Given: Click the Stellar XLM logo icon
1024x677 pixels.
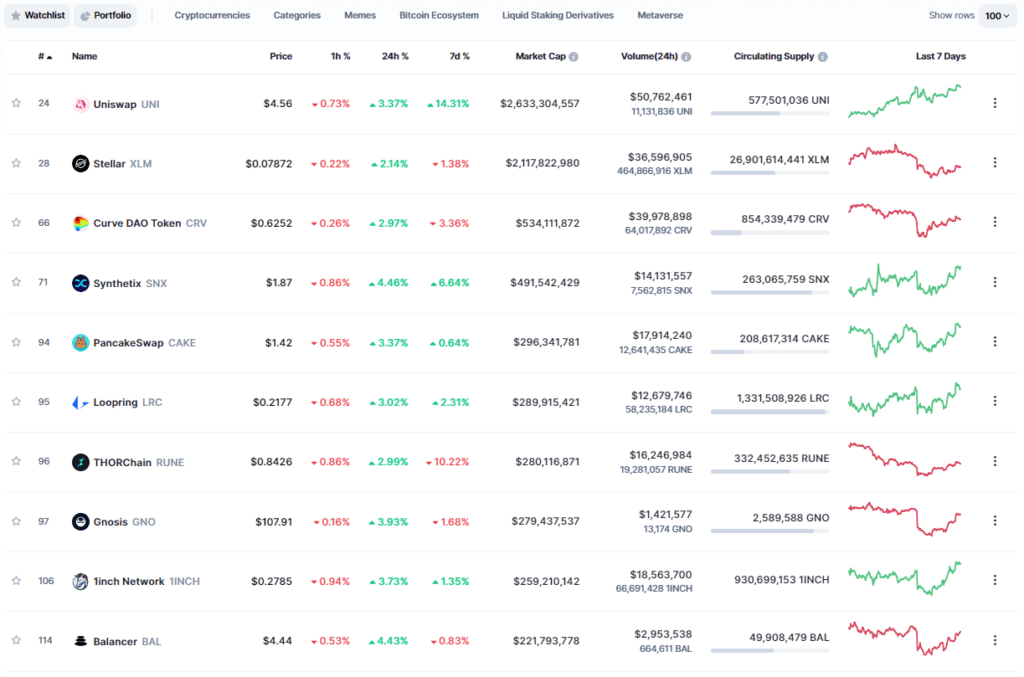Looking at the screenshot, I should coord(80,163).
